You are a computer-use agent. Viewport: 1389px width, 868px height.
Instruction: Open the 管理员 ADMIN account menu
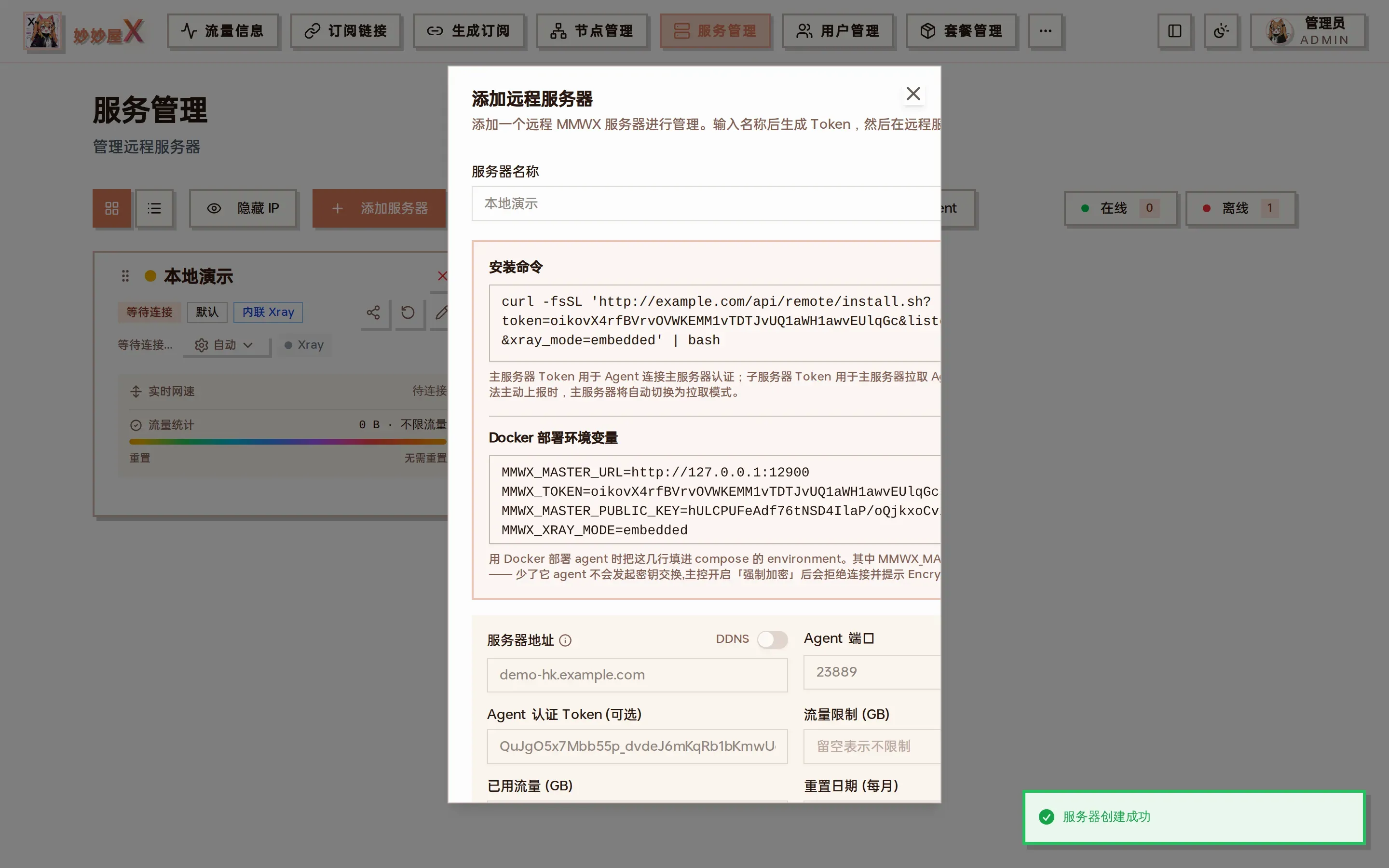[x=1307, y=30]
